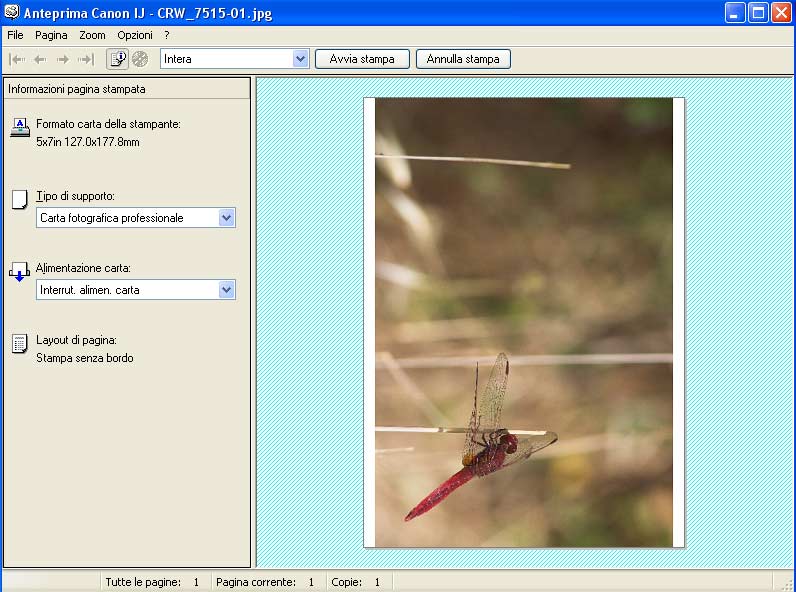
Task: Open the Opzioni menu
Action: coord(135,35)
